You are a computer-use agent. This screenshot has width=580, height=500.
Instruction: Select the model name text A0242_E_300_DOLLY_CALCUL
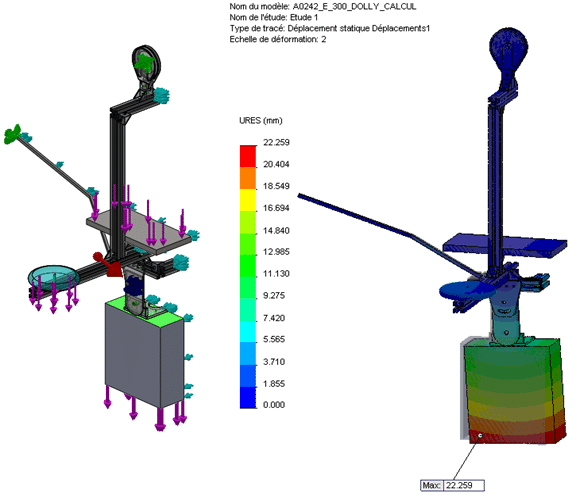(354, 7)
